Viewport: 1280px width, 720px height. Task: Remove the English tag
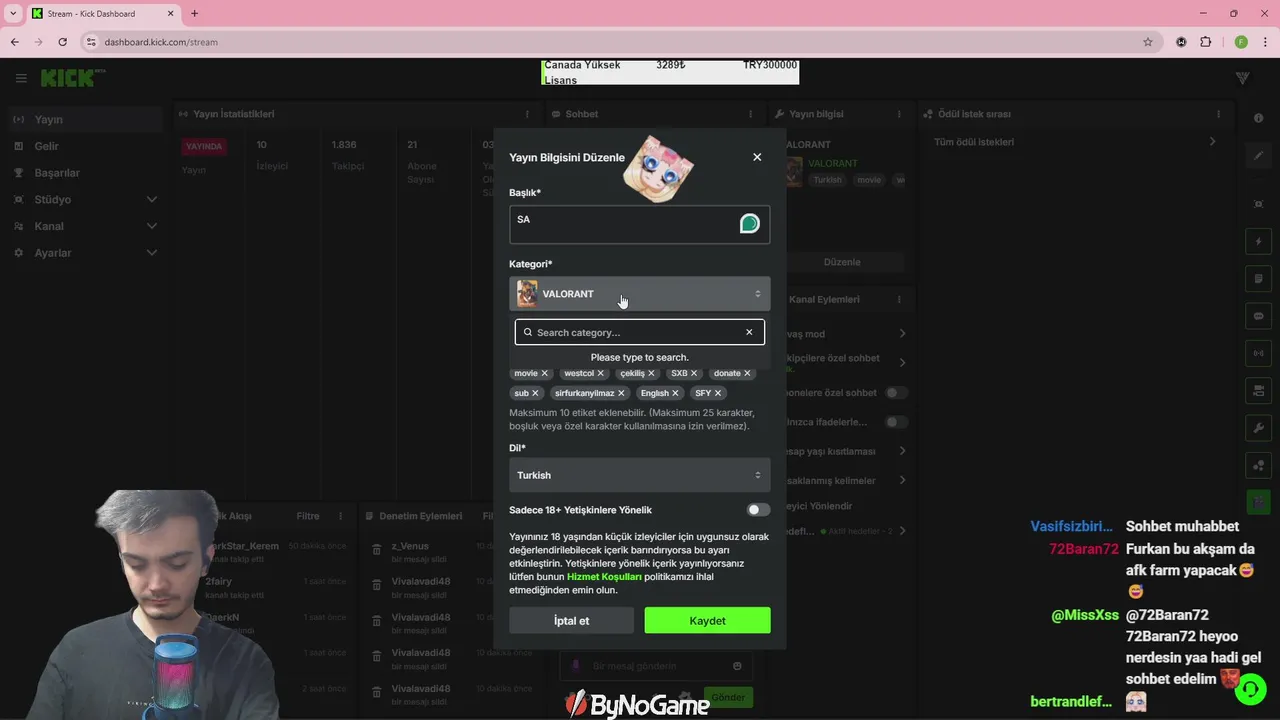click(675, 393)
